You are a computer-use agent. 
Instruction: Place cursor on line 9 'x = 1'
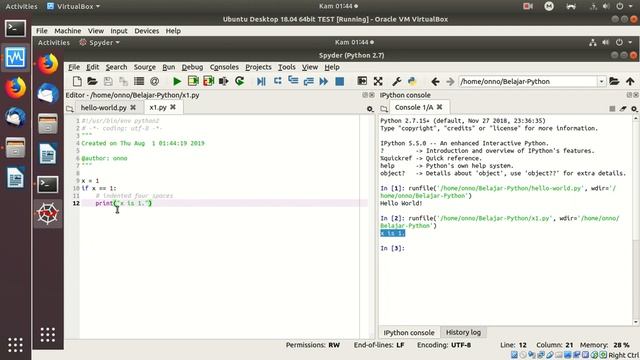tap(90, 181)
